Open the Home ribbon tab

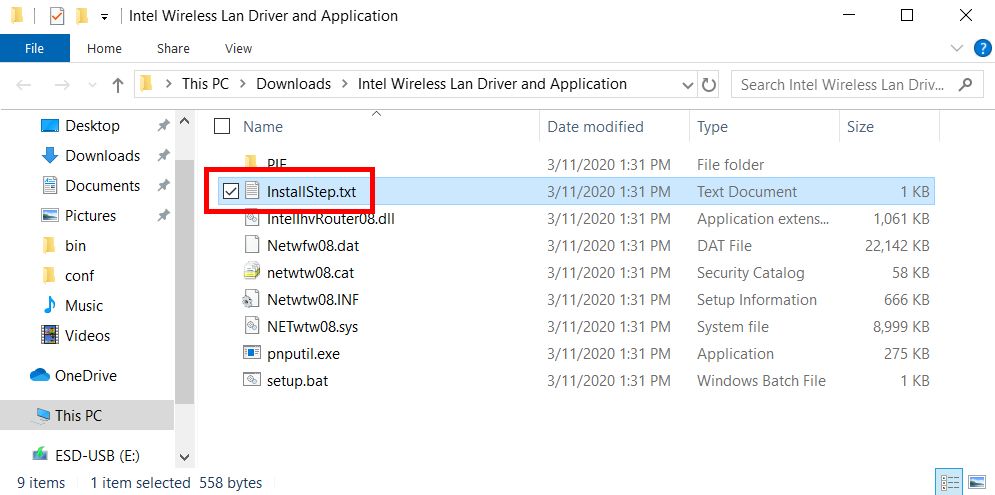click(104, 48)
